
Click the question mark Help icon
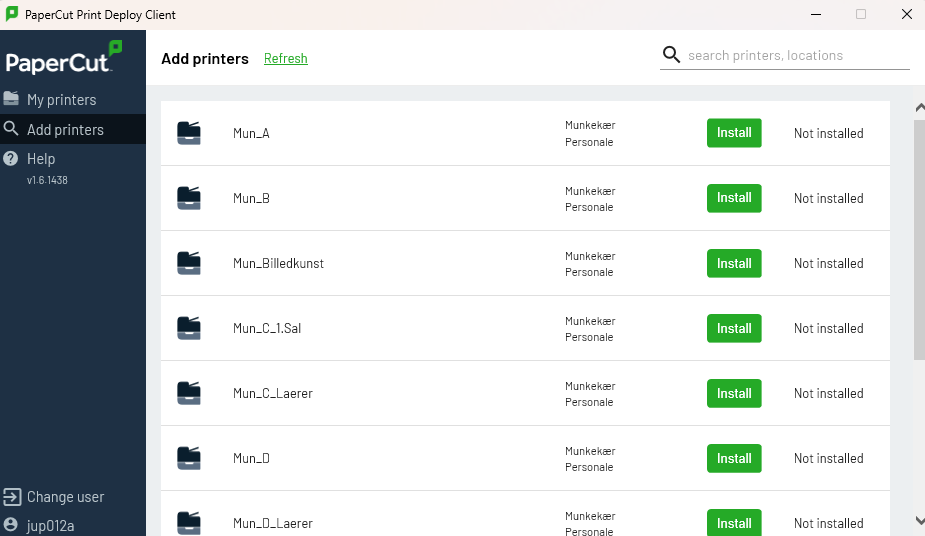tap(11, 158)
